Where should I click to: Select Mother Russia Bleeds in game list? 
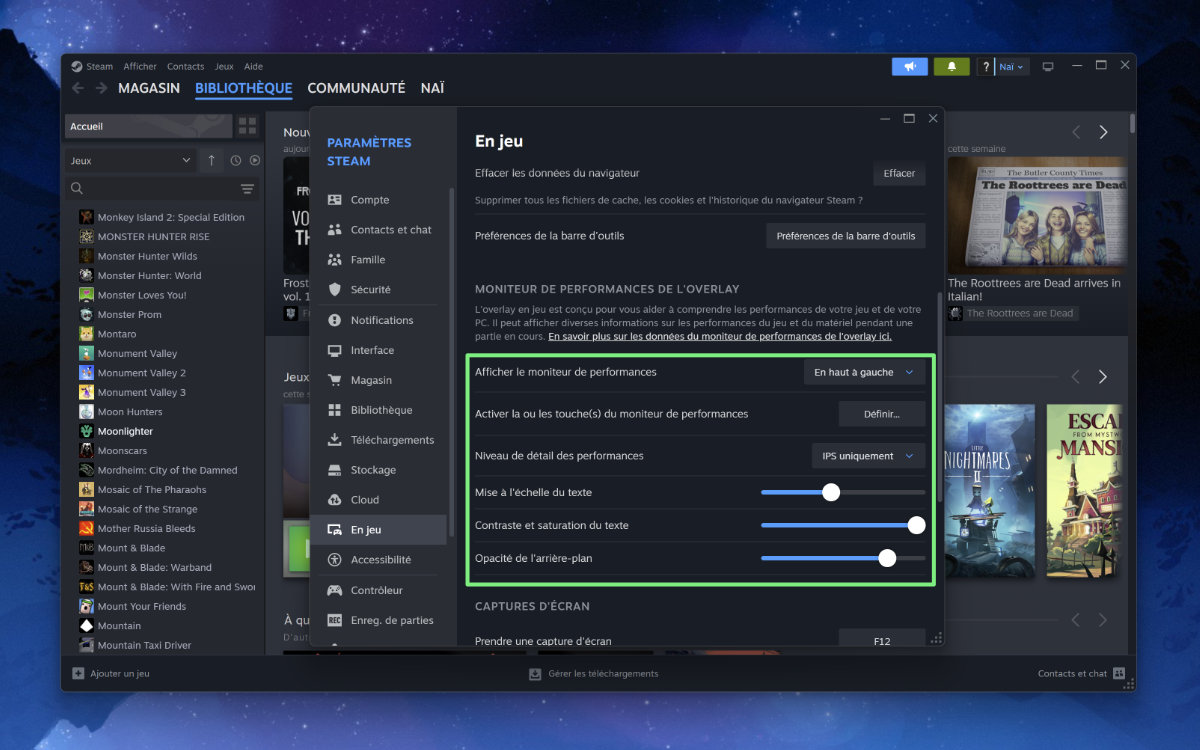click(x=146, y=529)
